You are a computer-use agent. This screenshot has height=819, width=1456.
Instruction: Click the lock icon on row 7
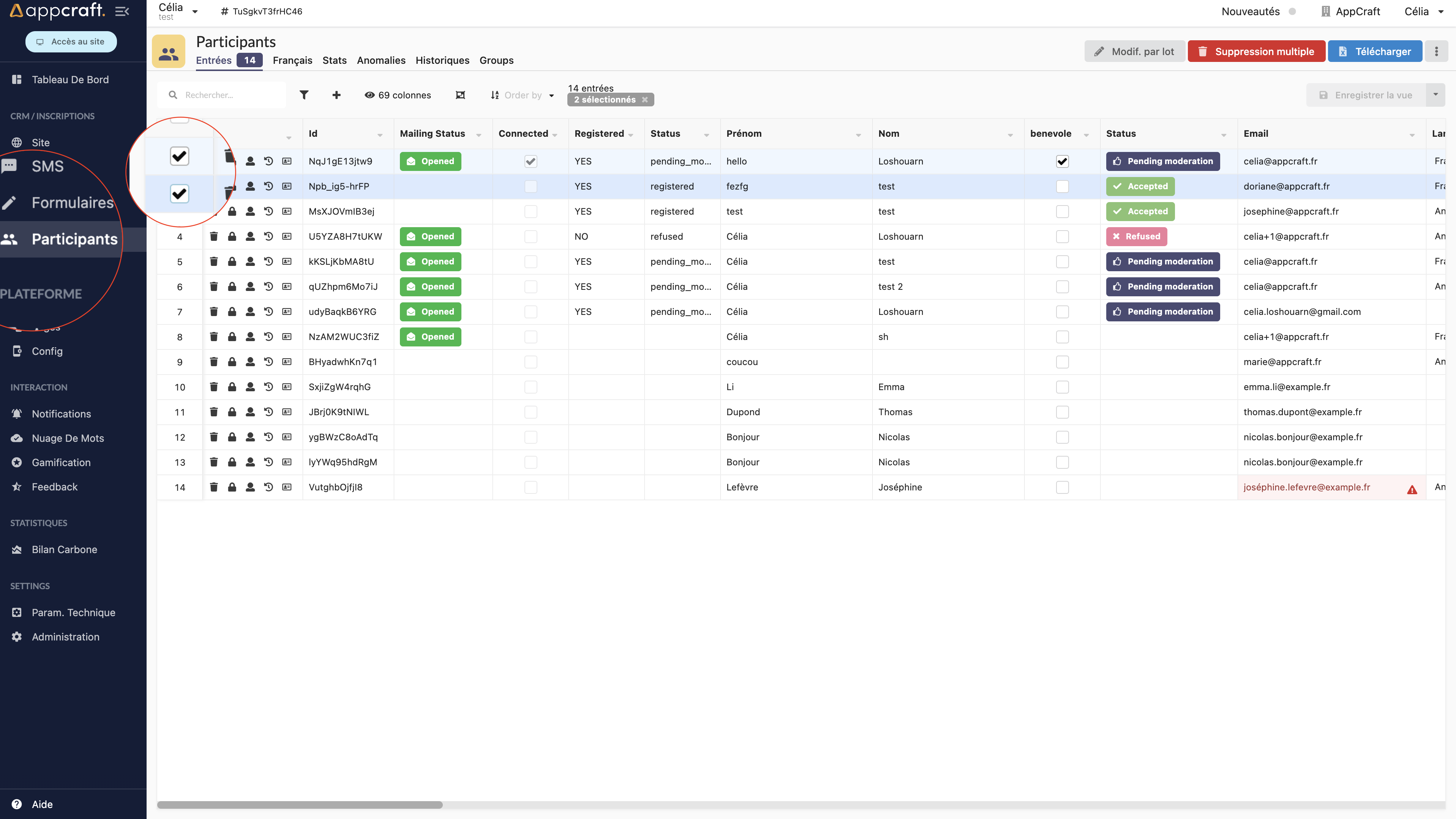[x=232, y=311]
